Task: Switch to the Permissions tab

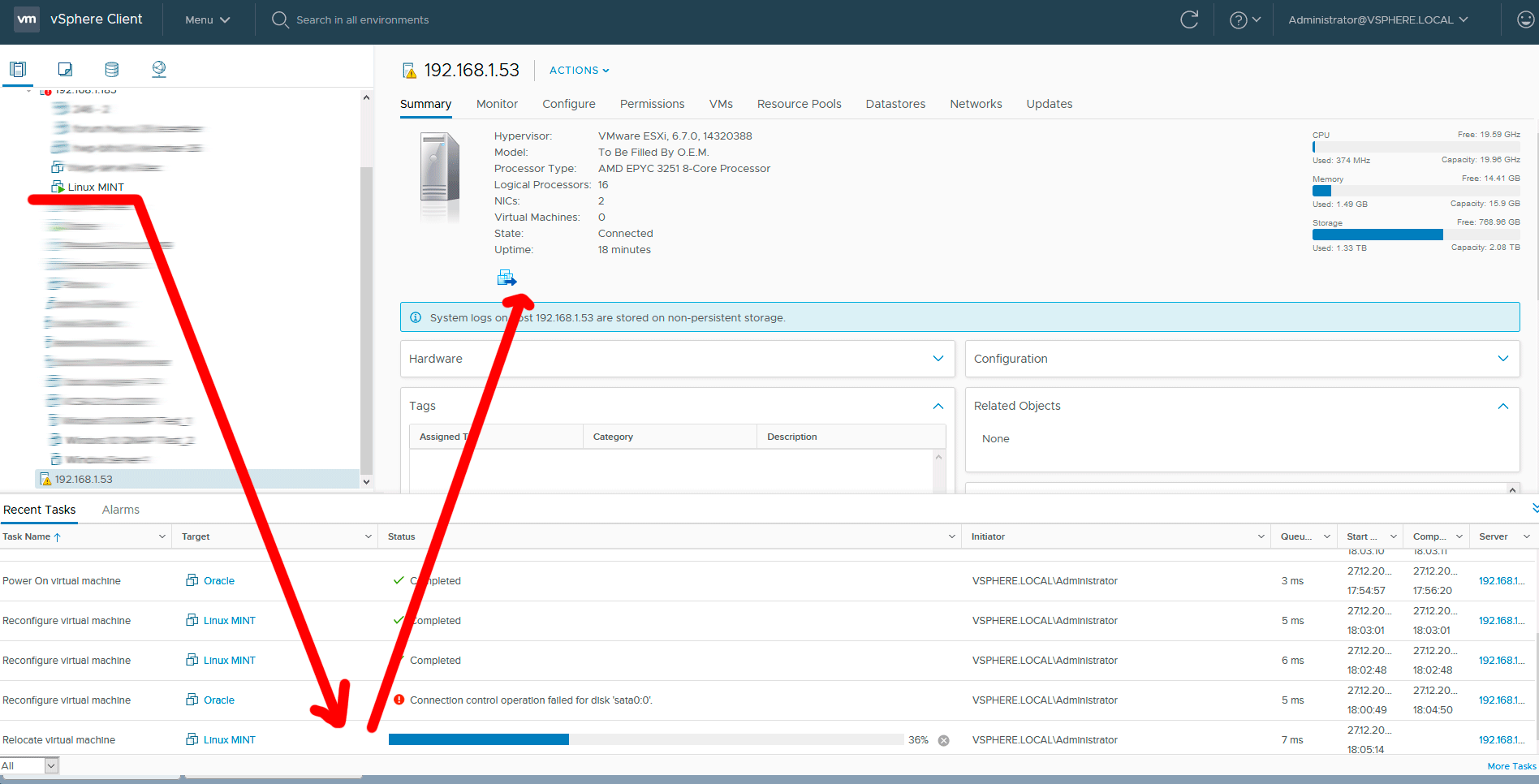Action: pyautogui.click(x=652, y=104)
